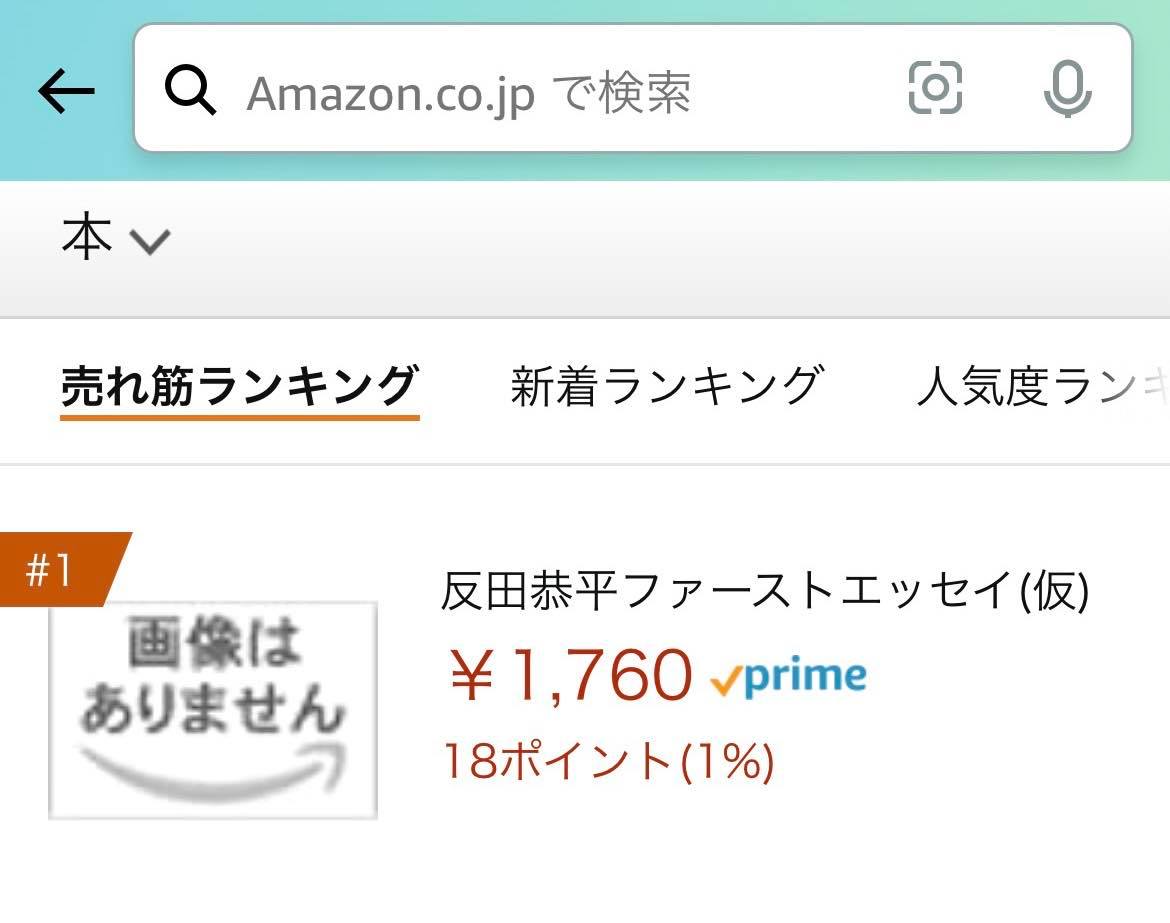Open the 人気度ランキング tab
This screenshot has width=1170, height=923.
pyautogui.click(x=1042, y=387)
